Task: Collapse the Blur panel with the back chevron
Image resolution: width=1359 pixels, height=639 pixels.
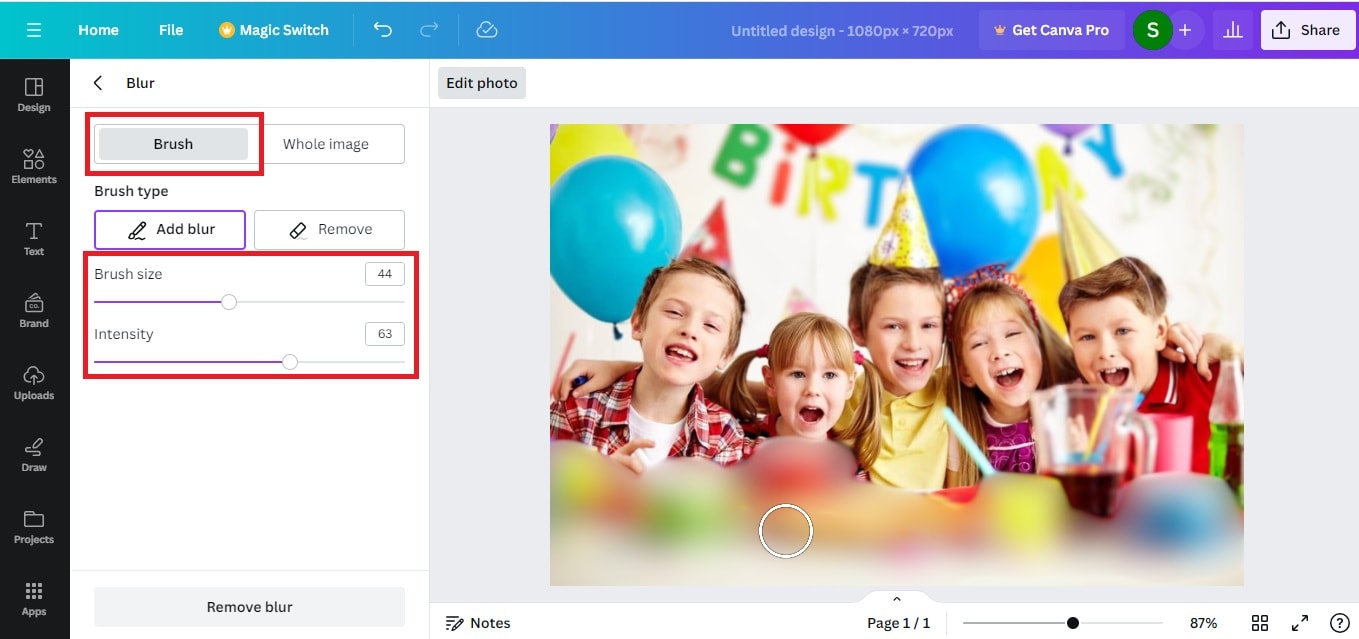Action: pyautogui.click(x=97, y=83)
